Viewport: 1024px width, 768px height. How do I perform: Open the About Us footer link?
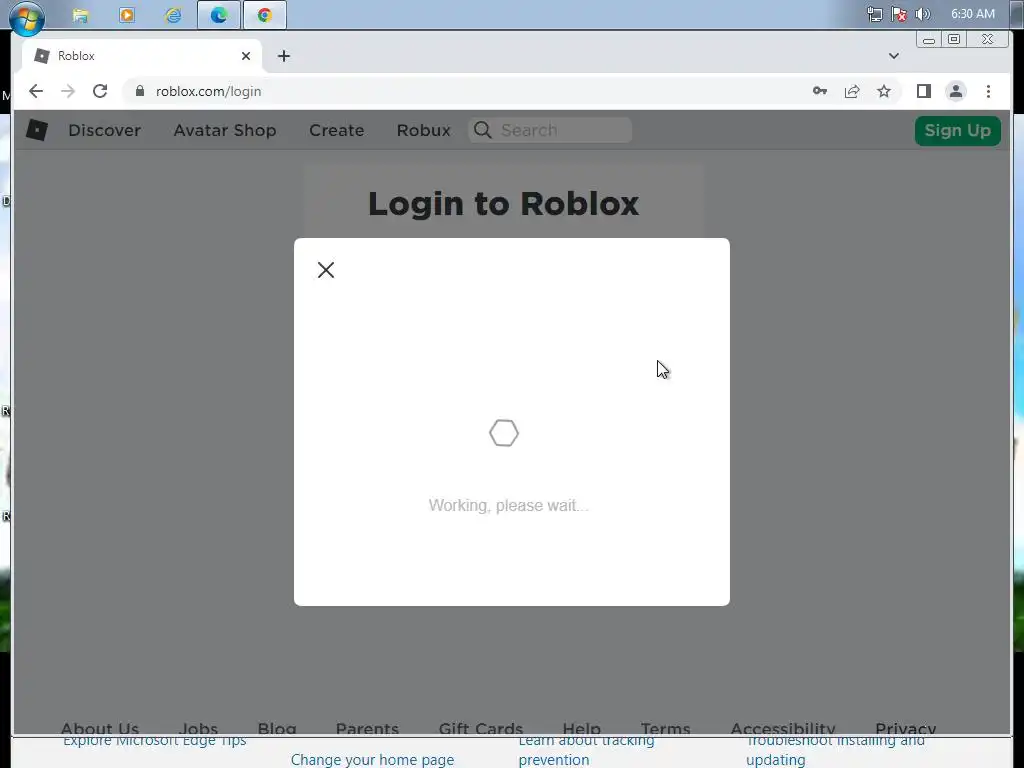click(99, 728)
